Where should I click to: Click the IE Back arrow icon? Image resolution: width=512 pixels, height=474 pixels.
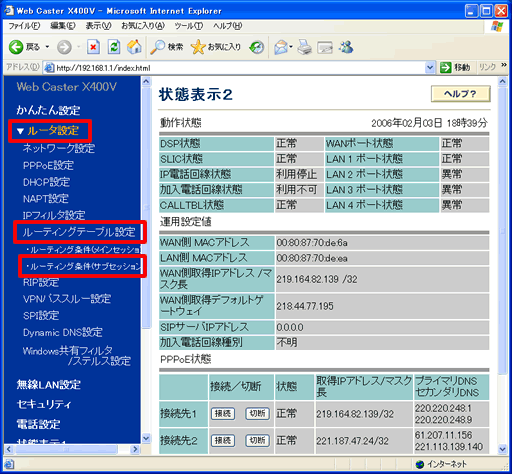(16, 47)
